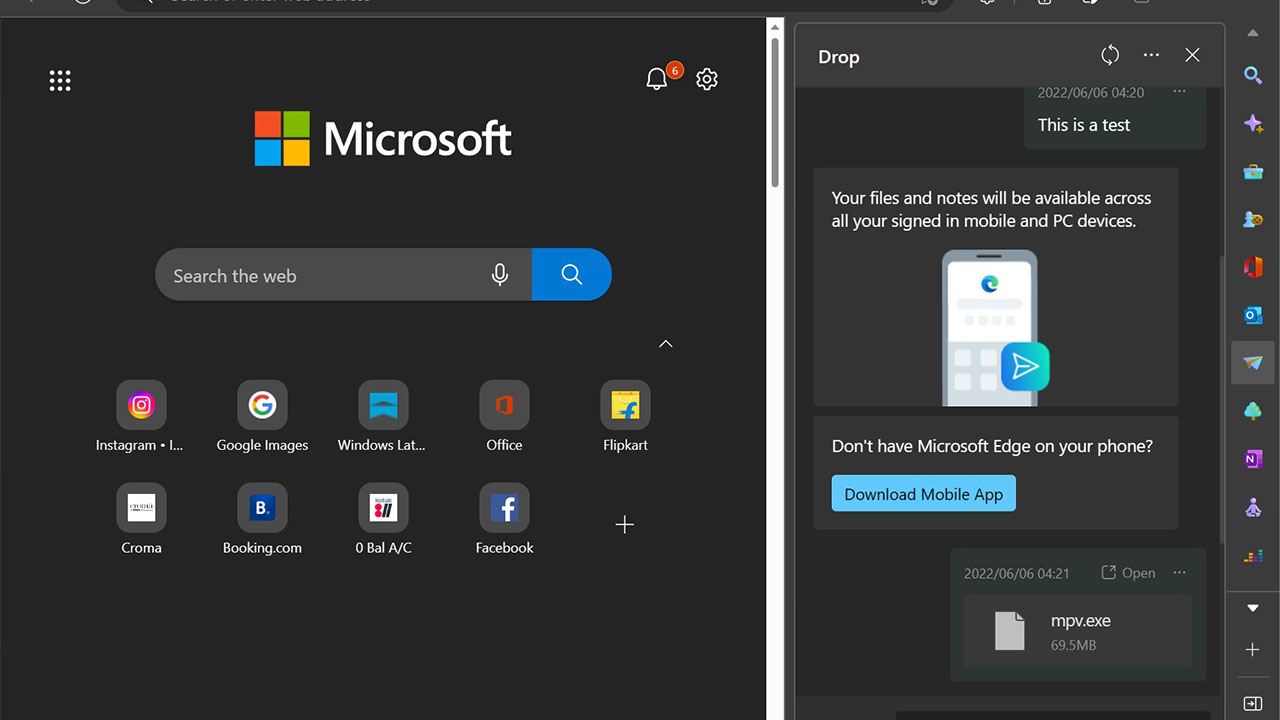Viewport: 1280px width, 720px height.
Task: Start voice search with the microphone
Action: pyautogui.click(x=500, y=275)
